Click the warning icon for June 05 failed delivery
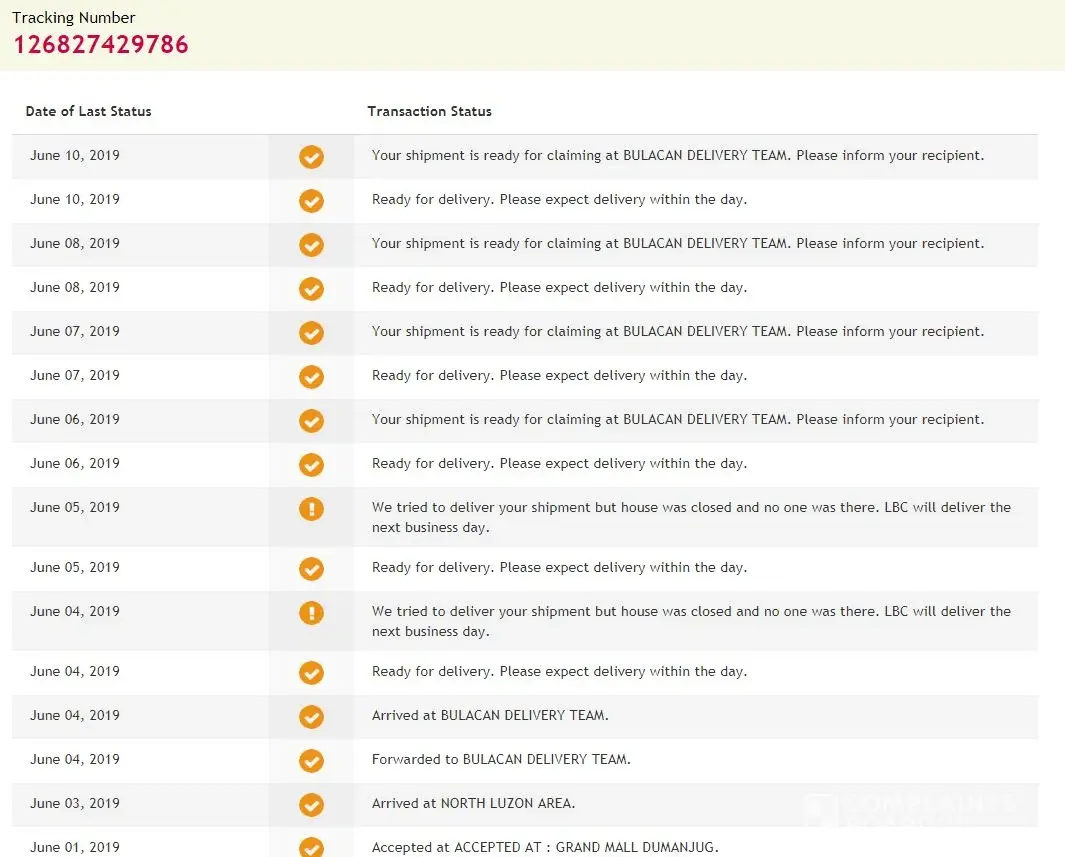Screen dimensions: 1065x857 pos(311,509)
